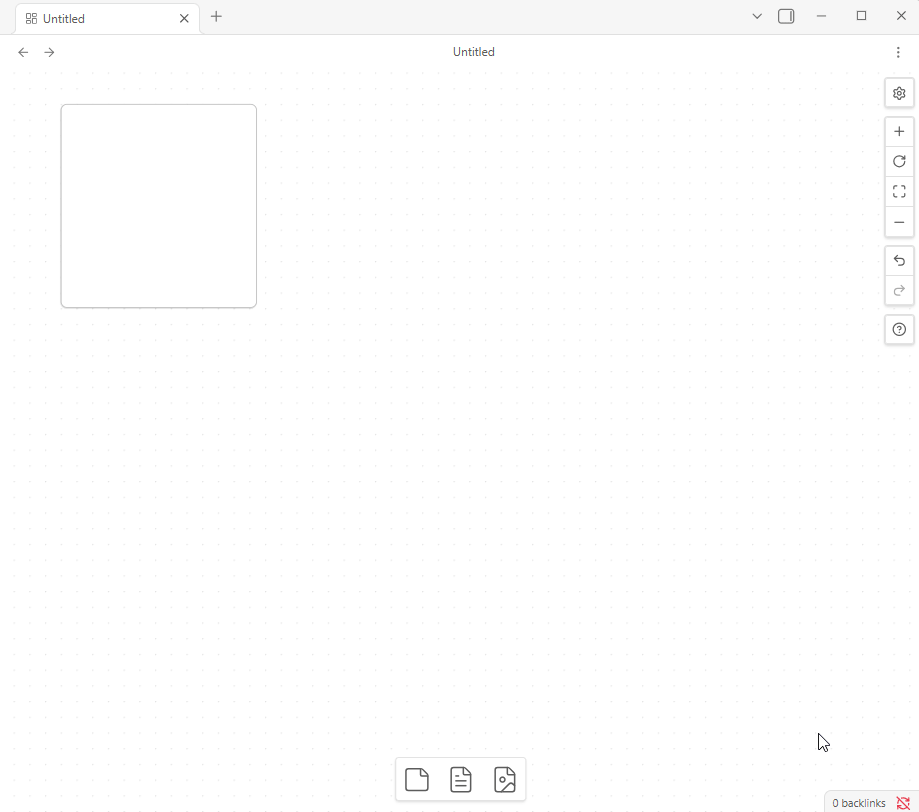Image resolution: width=919 pixels, height=812 pixels.
Task: Navigate back with the left arrow
Action: (23, 52)
